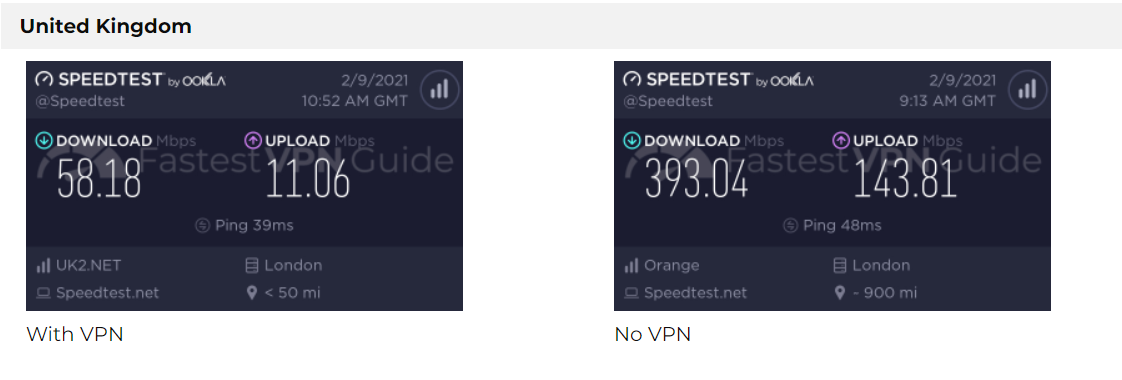
Task: Click the ping icon beside Ping 39ms
Action: click(203, 226)
